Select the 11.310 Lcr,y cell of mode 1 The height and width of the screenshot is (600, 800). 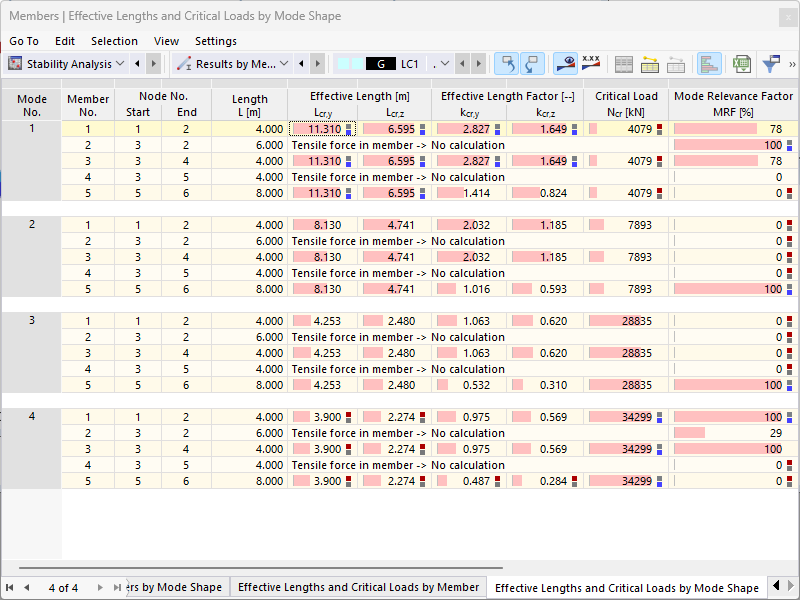click(323, 129)
